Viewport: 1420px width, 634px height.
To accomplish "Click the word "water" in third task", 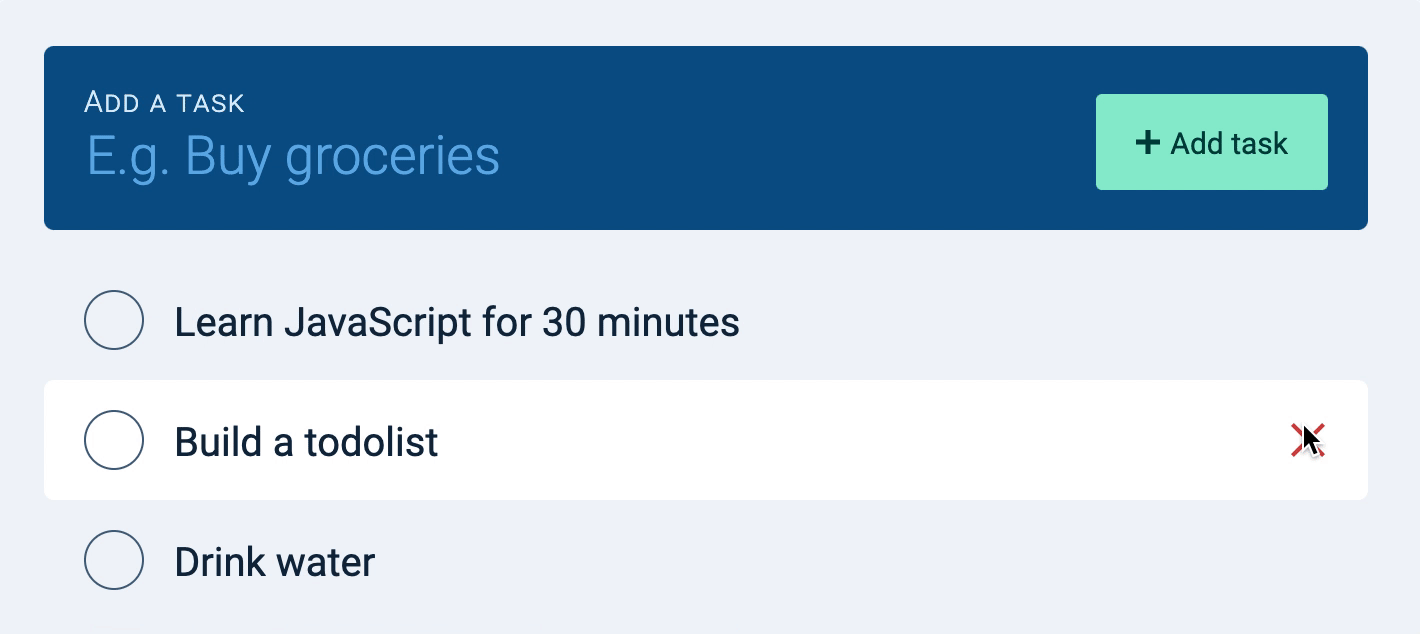I will pos(326,562).
